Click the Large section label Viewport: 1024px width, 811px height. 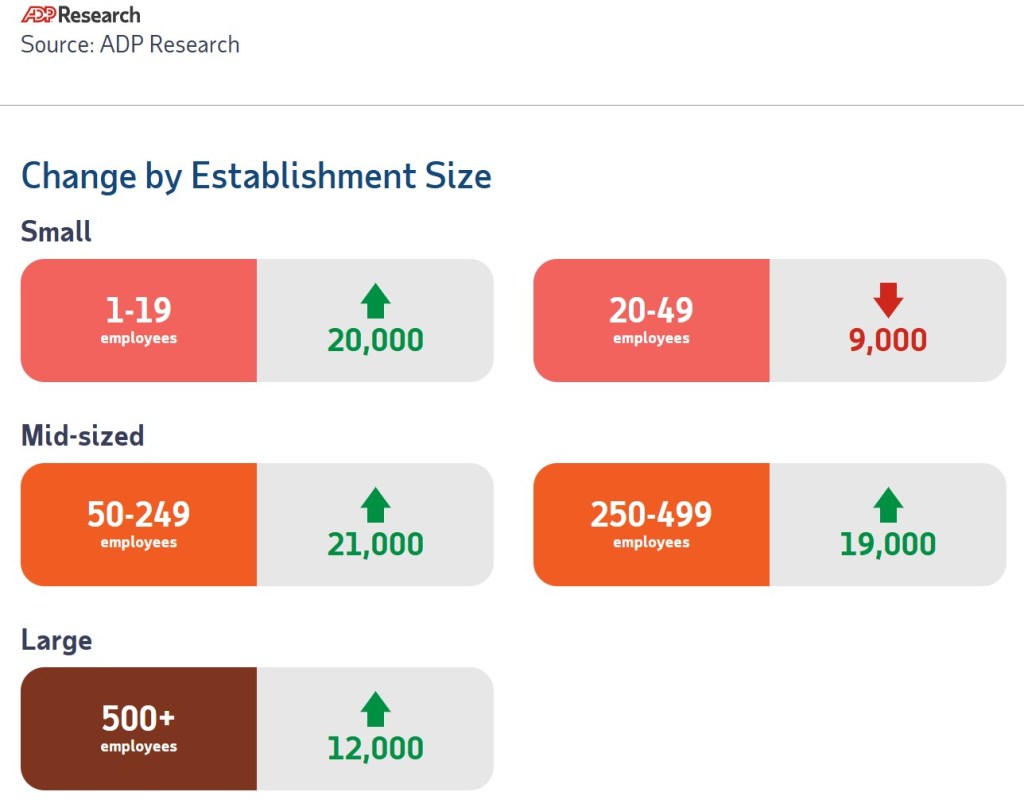pyautogui.click(x=56, y=640)
